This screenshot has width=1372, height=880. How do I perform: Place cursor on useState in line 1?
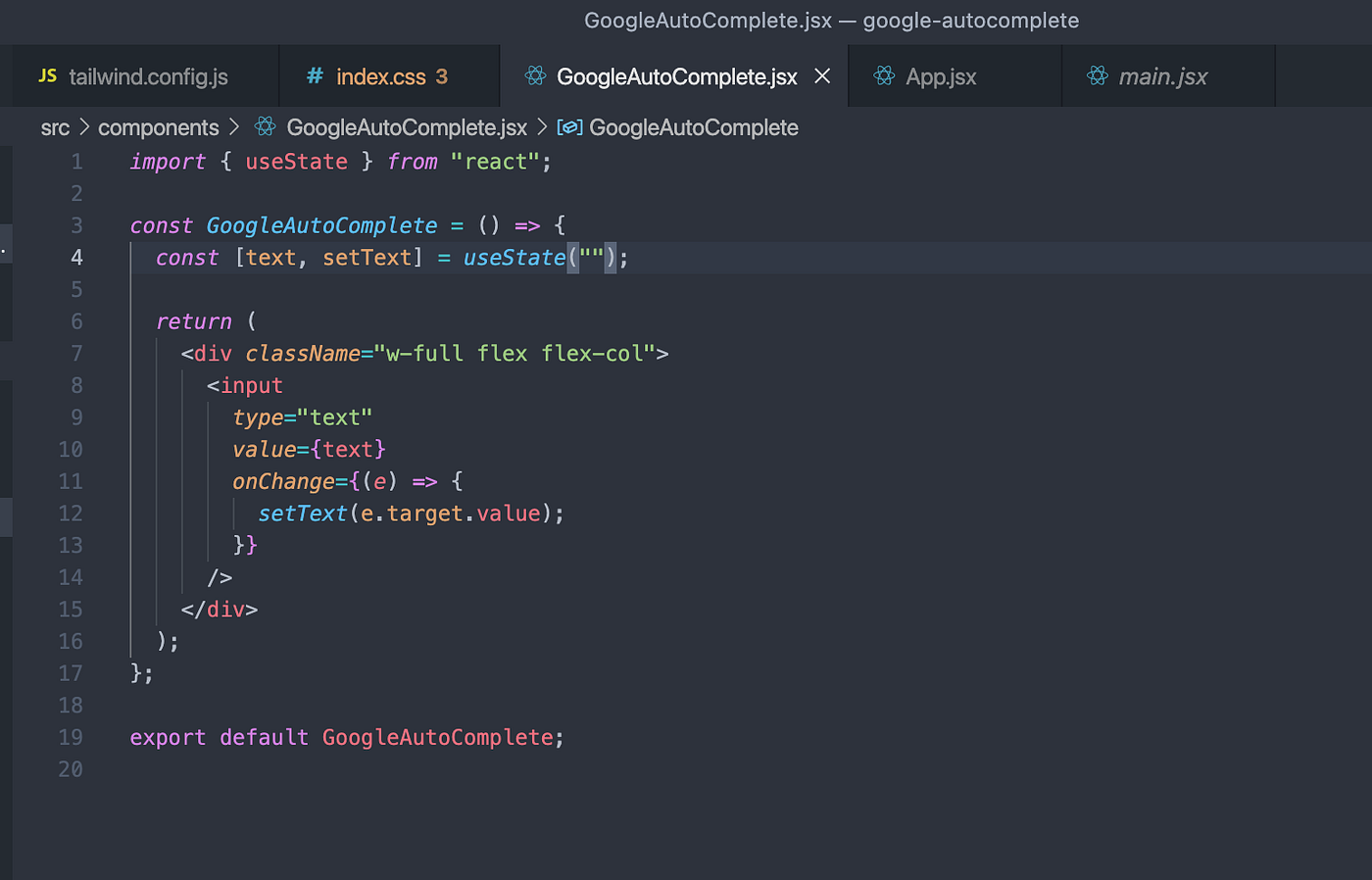tap(296, 161)
